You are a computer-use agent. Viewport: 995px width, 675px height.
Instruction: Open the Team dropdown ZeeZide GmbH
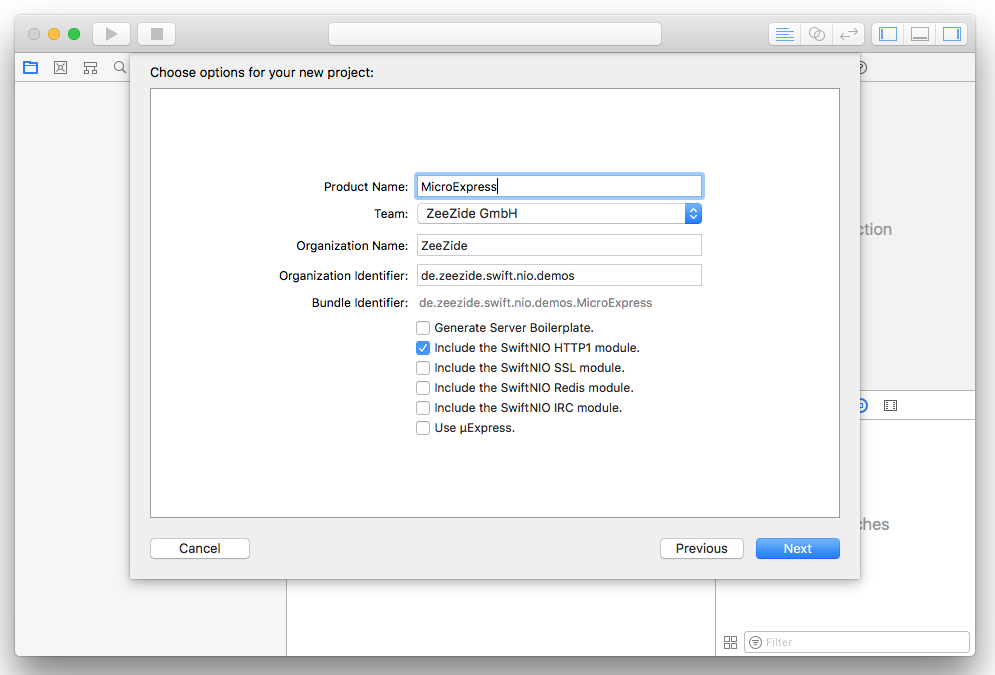tap(559, 213)
